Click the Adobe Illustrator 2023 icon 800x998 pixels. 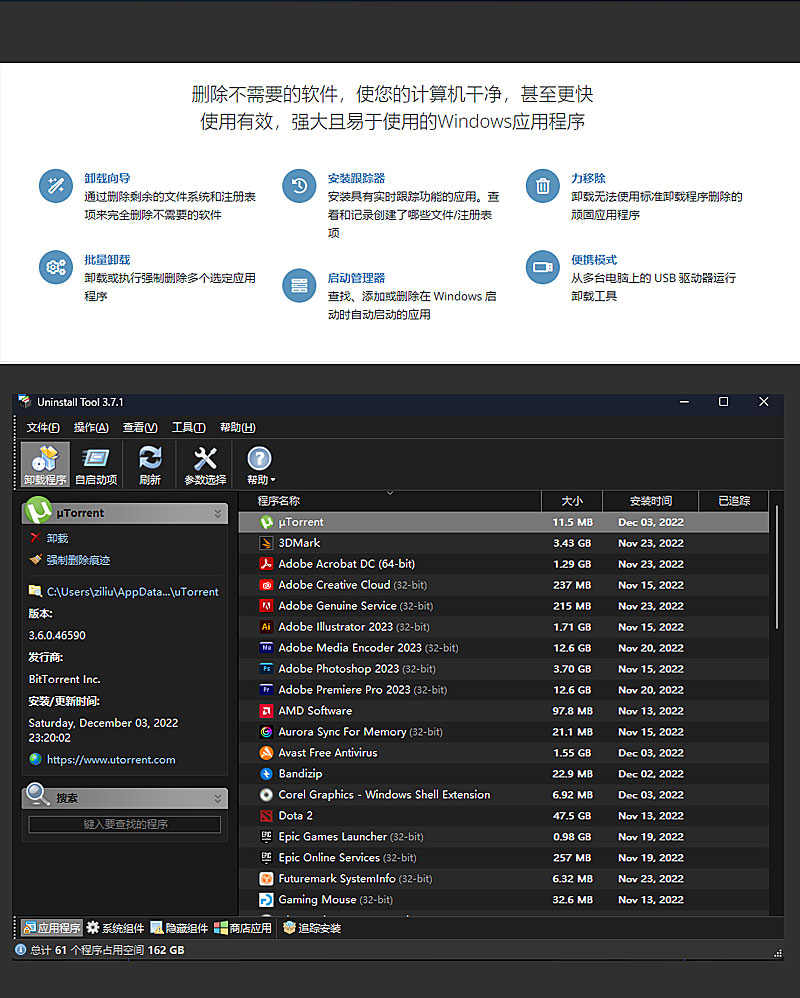(x=266, y=627)
